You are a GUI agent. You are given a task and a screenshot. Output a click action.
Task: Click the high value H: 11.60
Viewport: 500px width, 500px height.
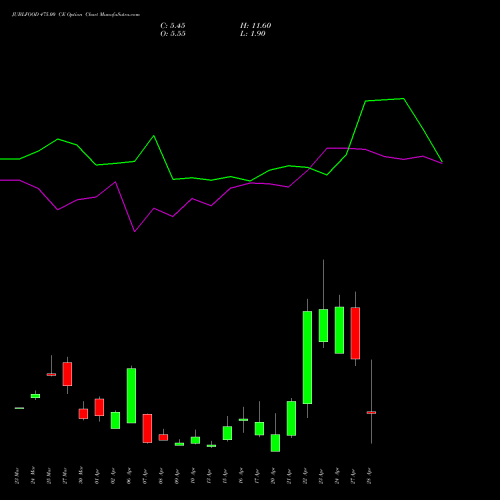click(x=255, y=26)
